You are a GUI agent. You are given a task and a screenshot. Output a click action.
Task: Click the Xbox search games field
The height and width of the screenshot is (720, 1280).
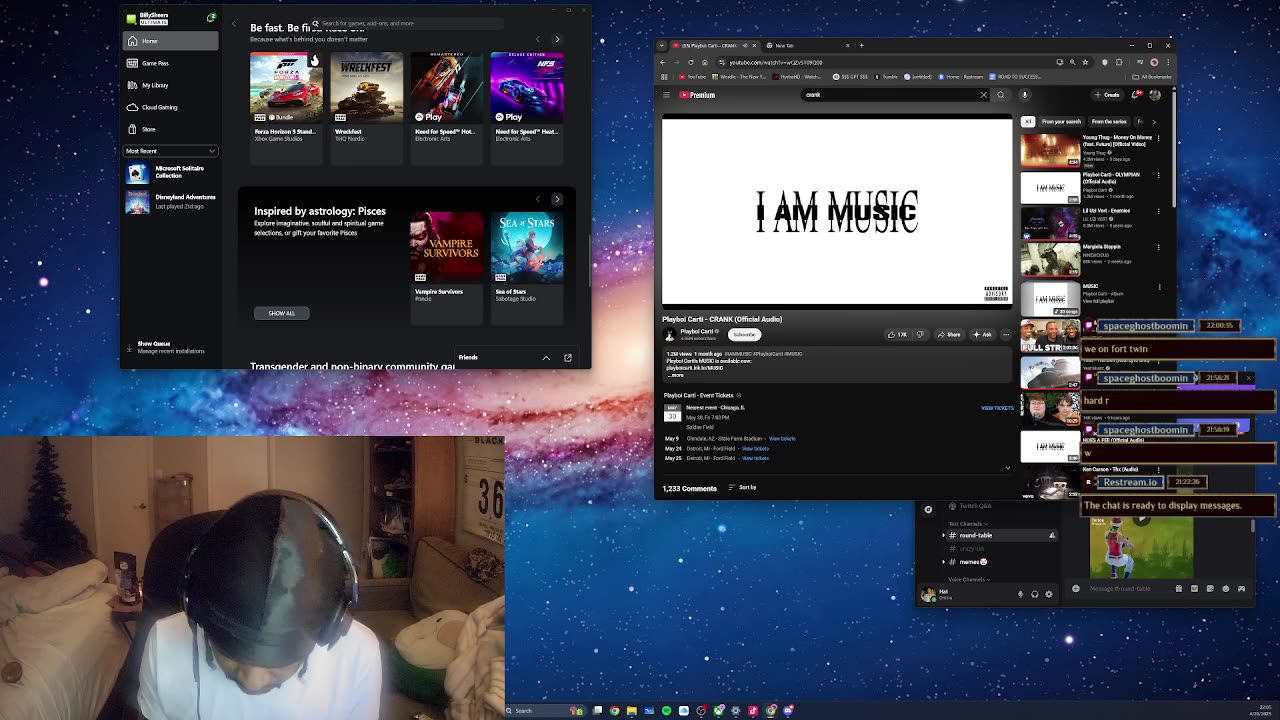pyautogui.click(x=405, y=23)
